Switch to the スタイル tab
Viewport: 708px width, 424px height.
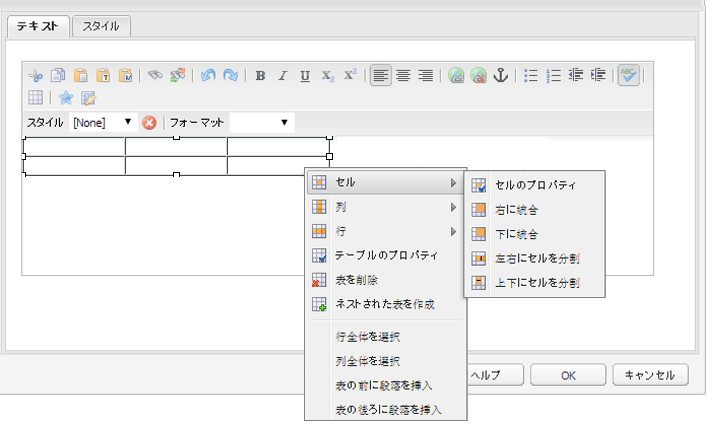[x=101, y=26]
